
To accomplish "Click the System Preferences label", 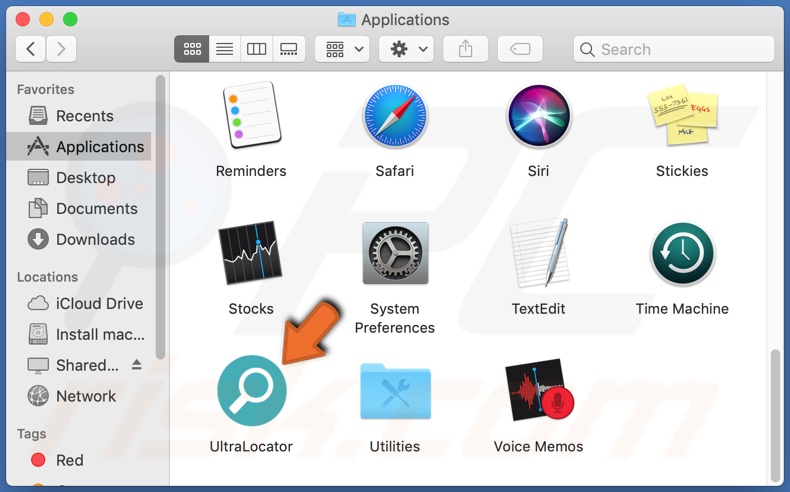I will click(394, 318).
